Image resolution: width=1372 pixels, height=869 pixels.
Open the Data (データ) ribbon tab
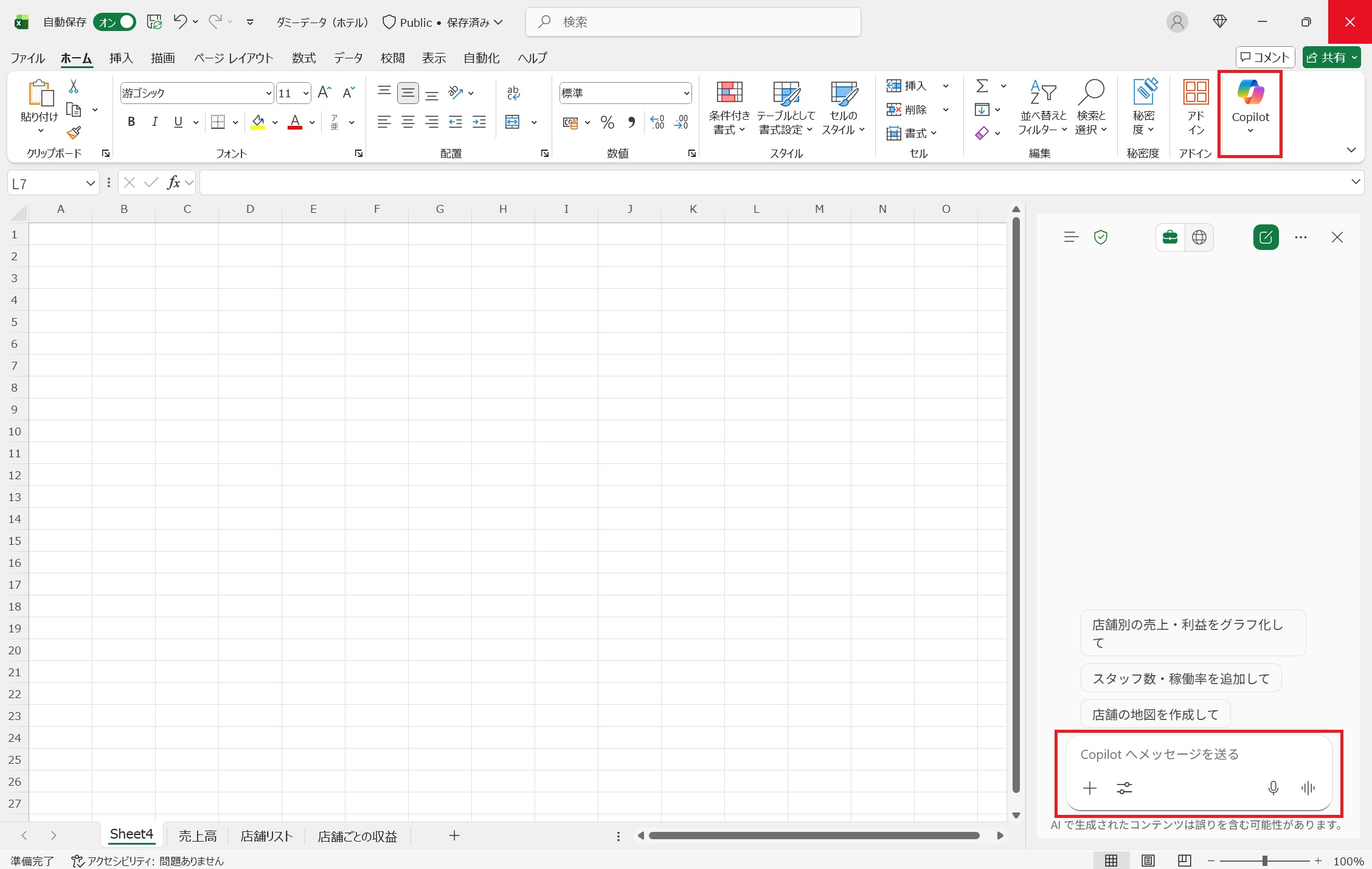coord(348,58)
